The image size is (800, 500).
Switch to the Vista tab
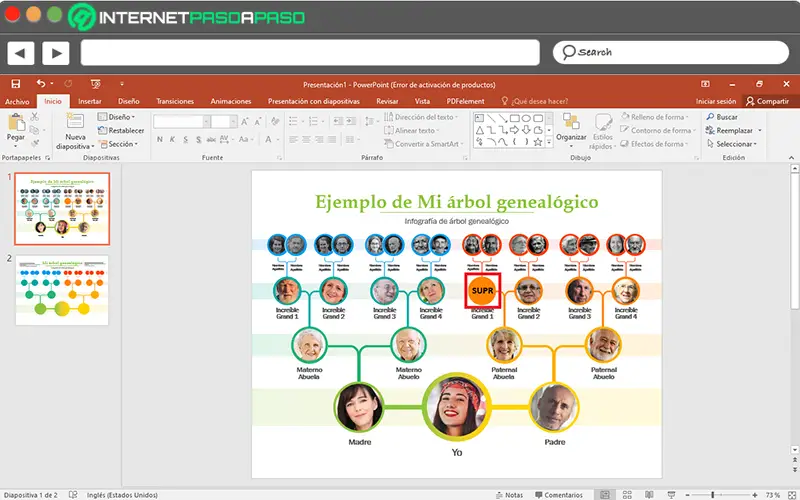[x=422, y=101]
